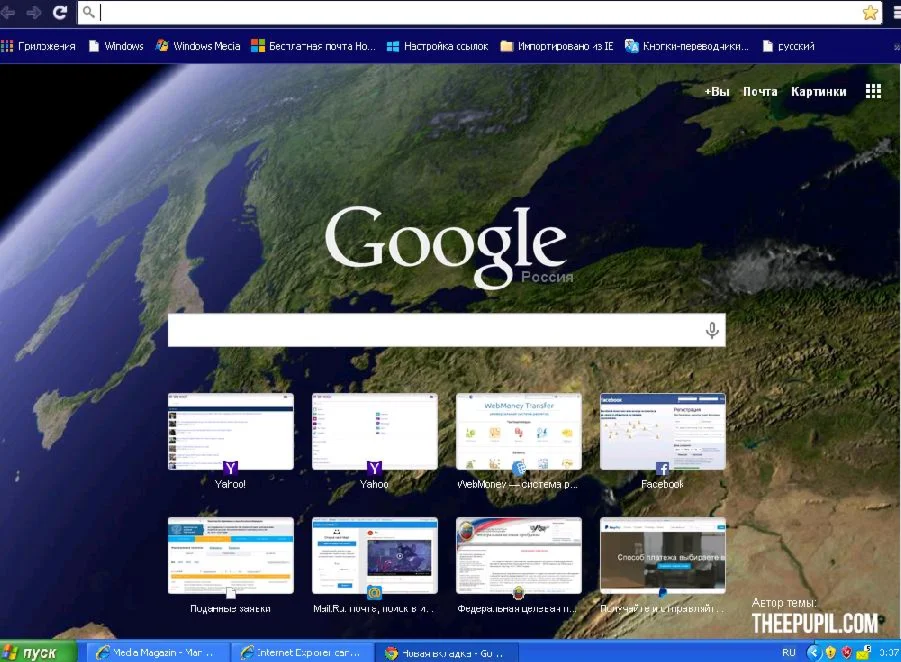901x662 pixels.
Task: Switch to the Media Magazin taskbar window
Action: click(158, 652)
